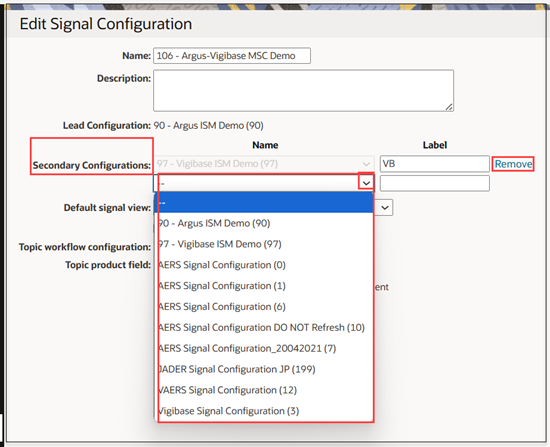Image resolution: width=550 pixels, height=447 pixels.
Task: Pick AERS Signal Configuration_20042021 (7)
Action: [263, 348]
